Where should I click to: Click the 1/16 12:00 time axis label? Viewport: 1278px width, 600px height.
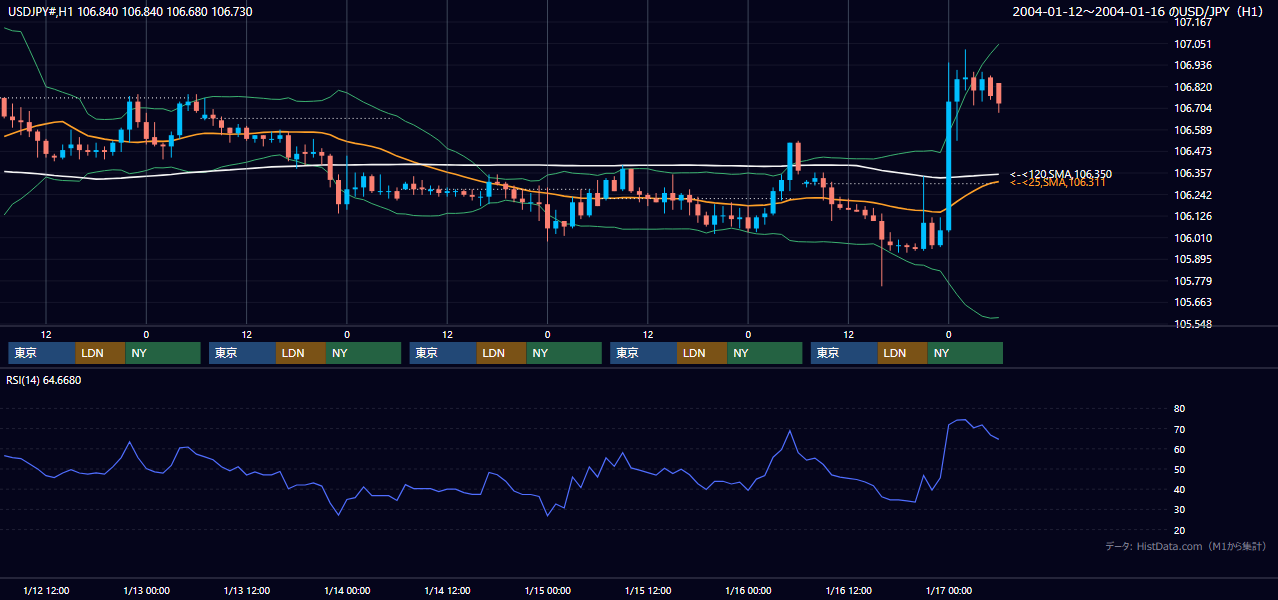pos(849,591)
